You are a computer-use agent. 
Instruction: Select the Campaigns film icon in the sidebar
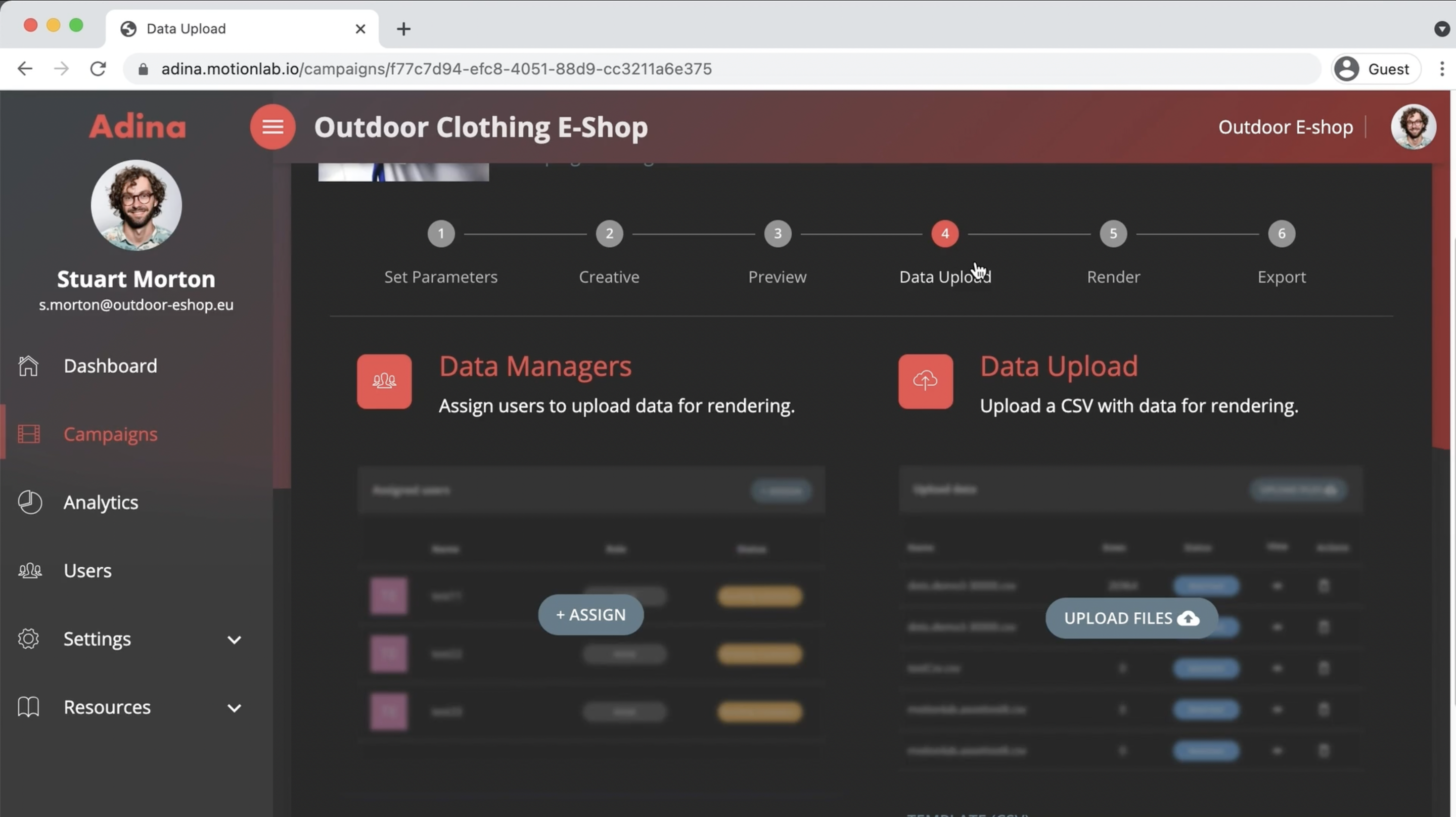pos(29,434)
